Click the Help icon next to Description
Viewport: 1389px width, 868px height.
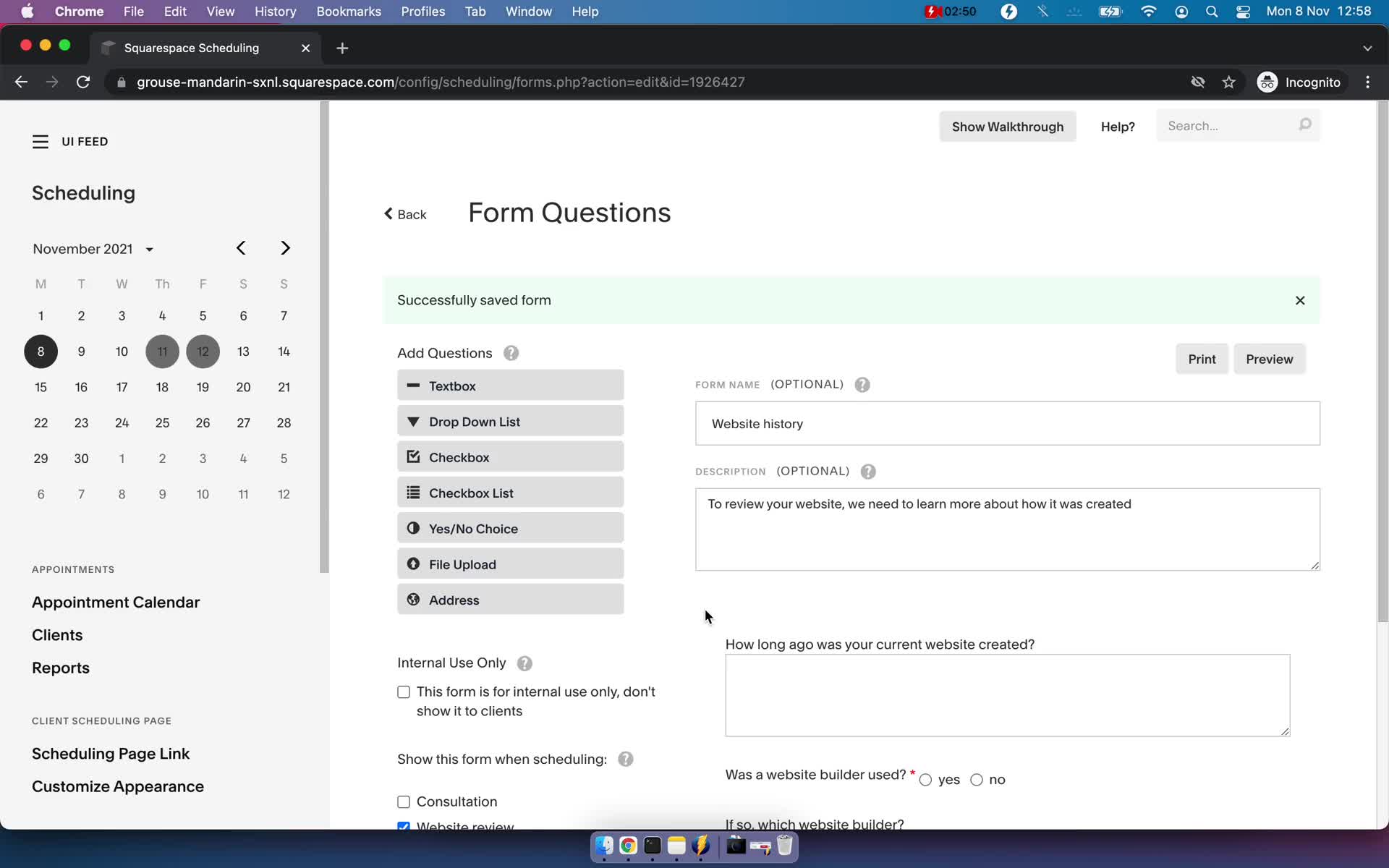click(868, 471)
